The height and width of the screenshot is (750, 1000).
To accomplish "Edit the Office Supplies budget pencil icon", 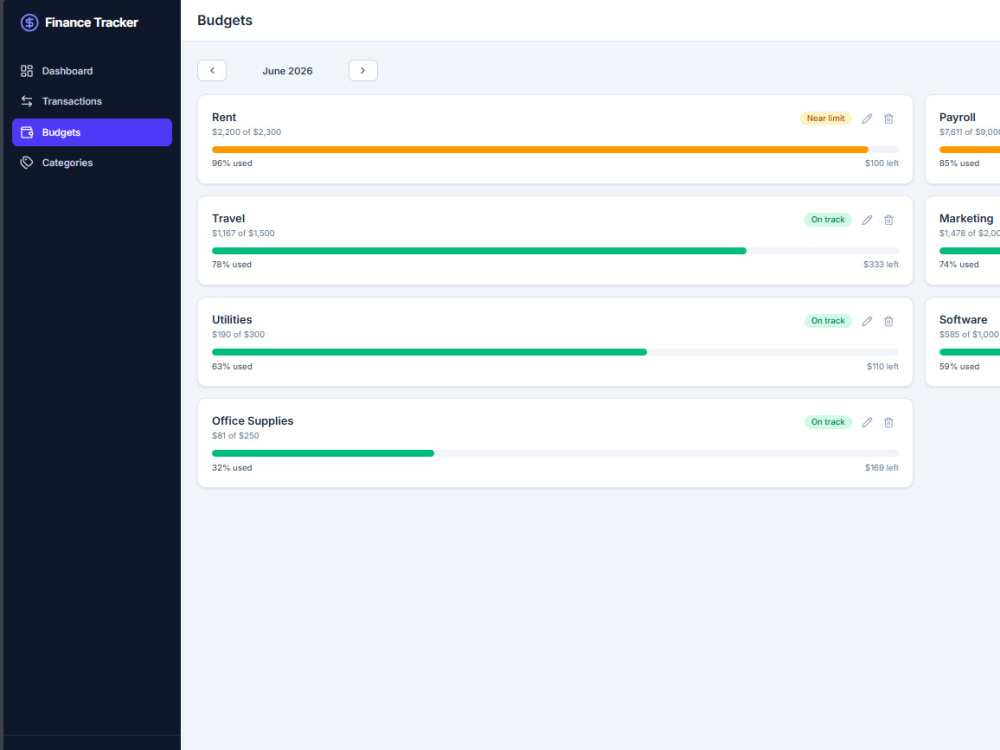I will coord(867,422).
